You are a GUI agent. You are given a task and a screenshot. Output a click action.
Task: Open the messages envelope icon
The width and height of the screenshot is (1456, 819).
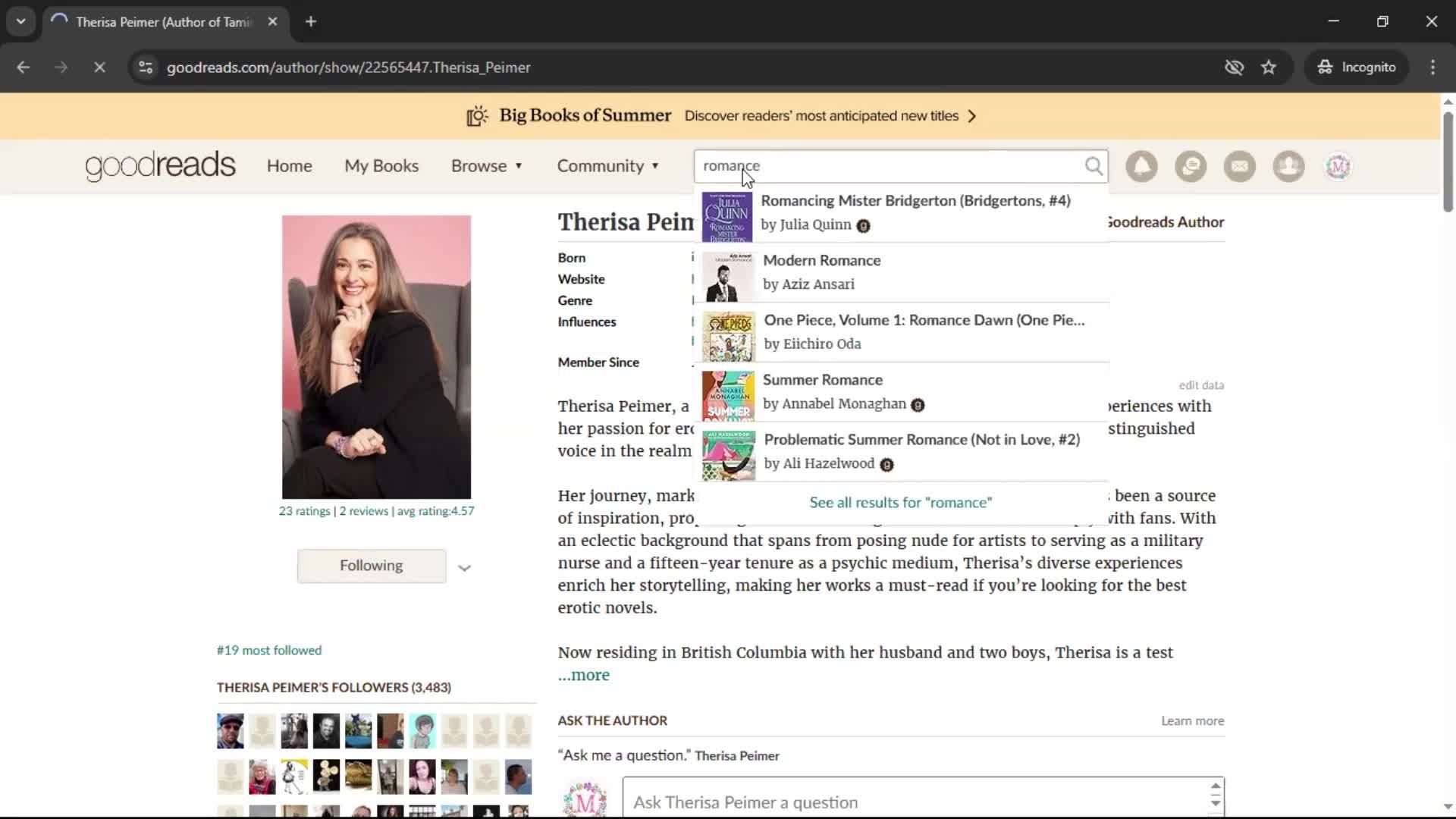1240,166
